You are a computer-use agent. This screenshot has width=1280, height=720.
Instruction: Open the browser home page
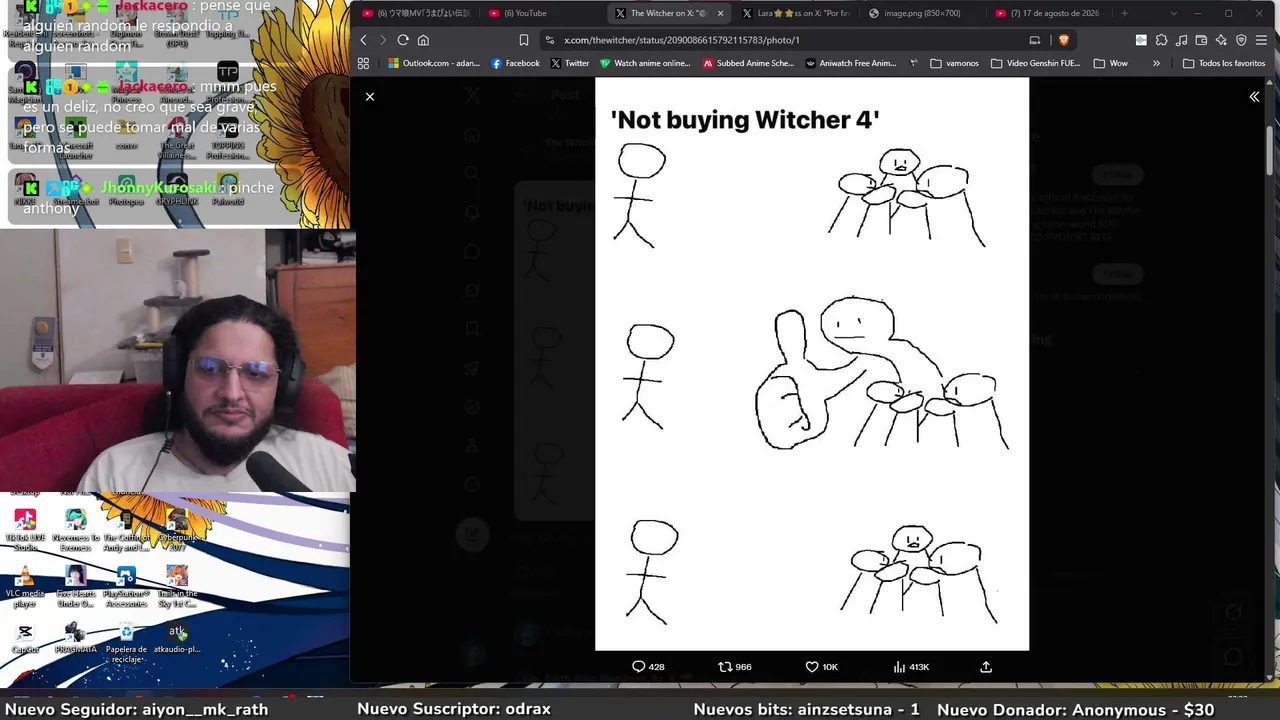click(x=423, y=40)
